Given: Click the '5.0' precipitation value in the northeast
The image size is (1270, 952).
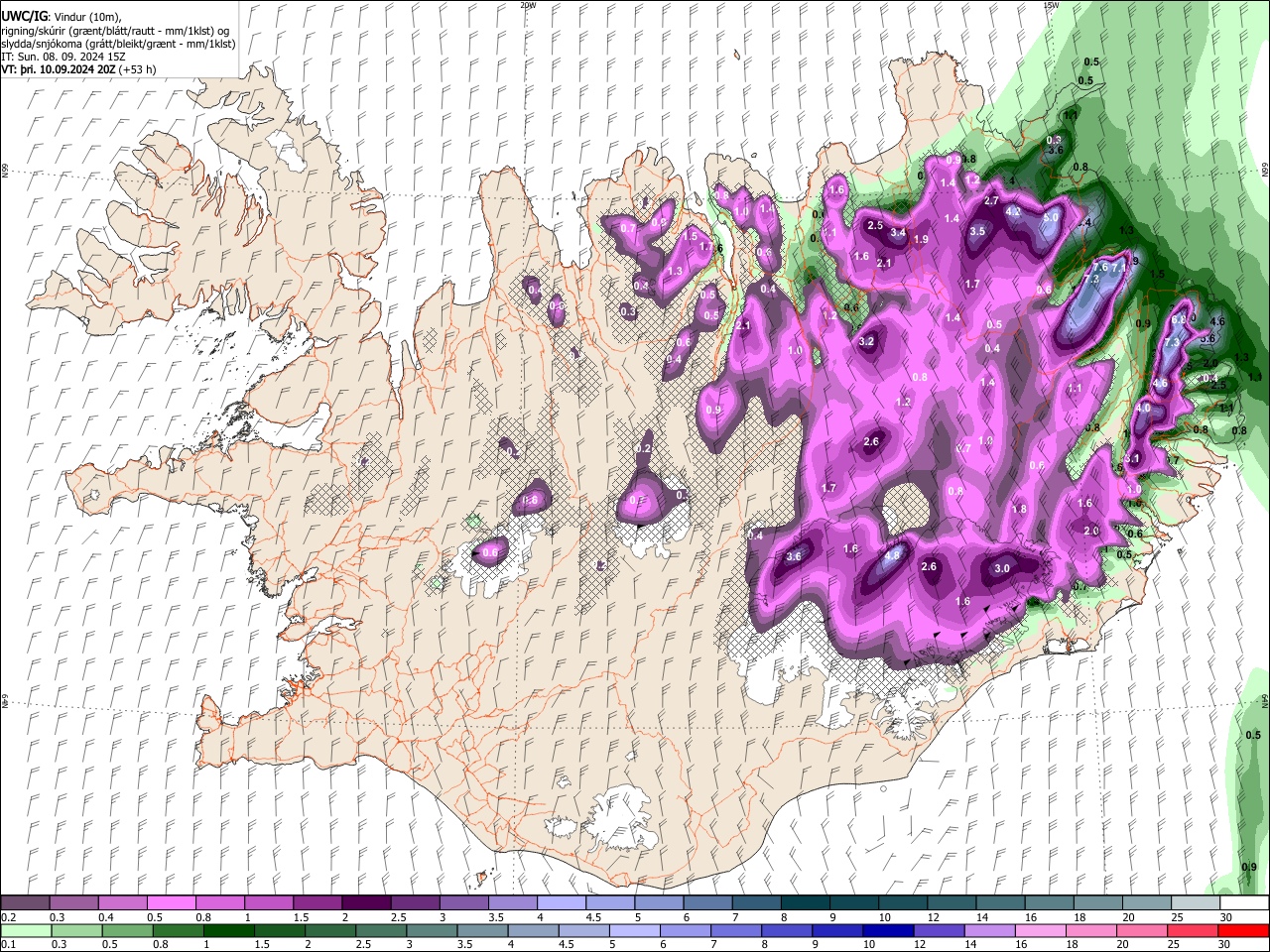Looking at the screenshot, I should click(x=1051, y=217).
